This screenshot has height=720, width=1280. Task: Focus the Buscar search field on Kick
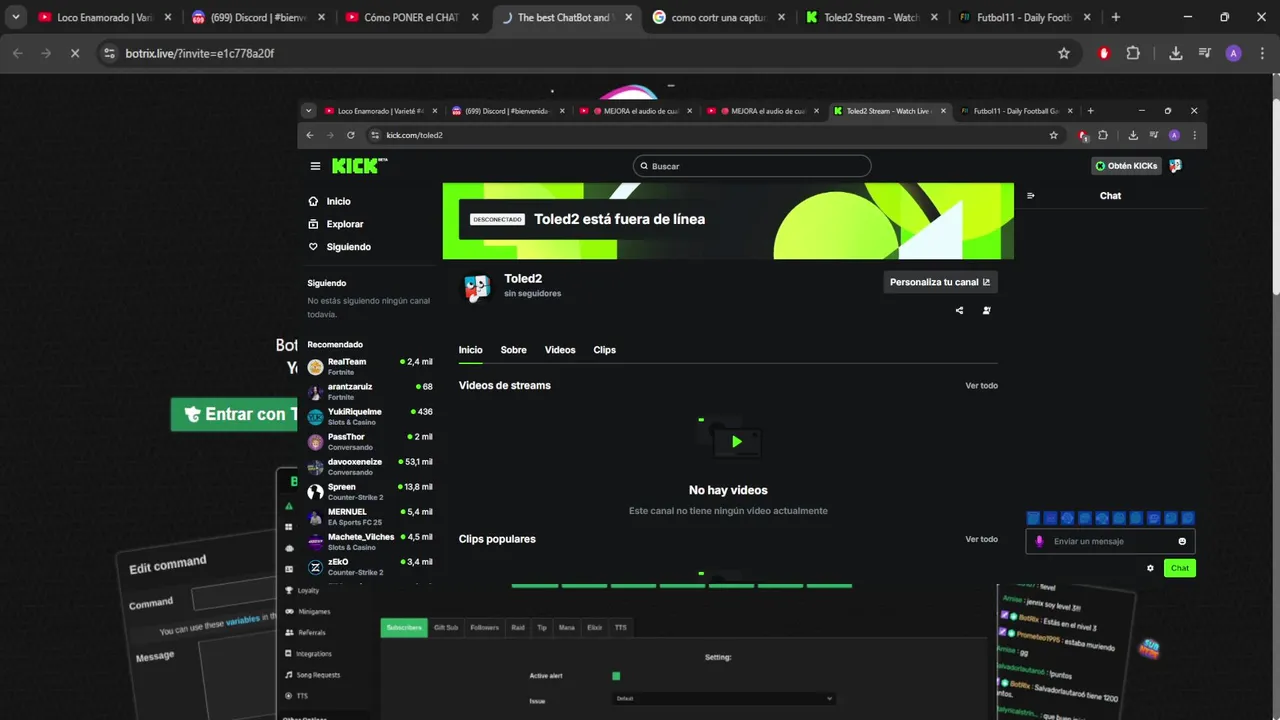pyautogui.click(x=752, y=166)
